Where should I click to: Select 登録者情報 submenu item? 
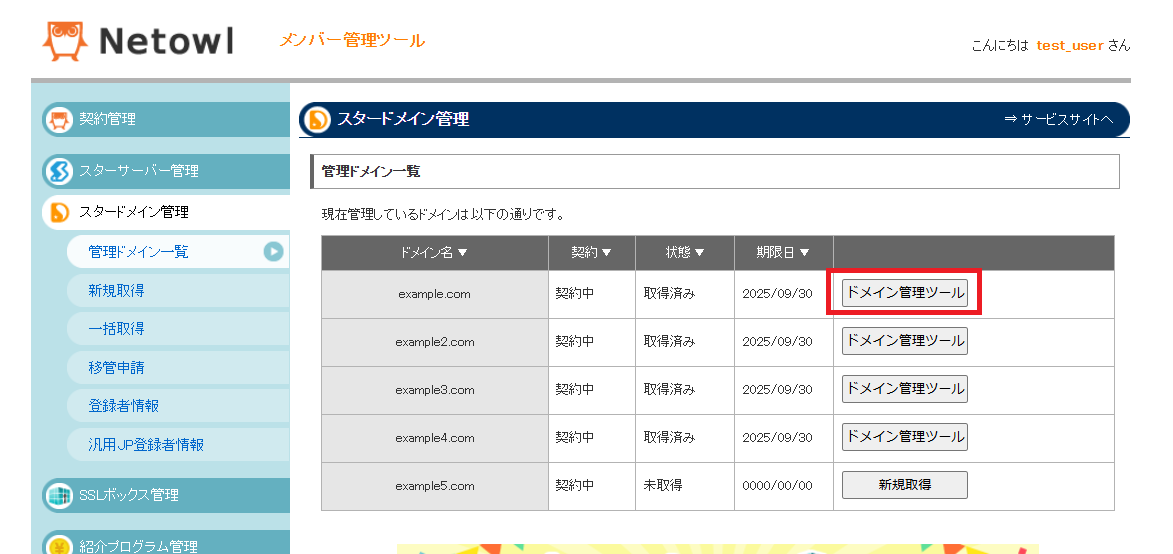pos(177,406)
